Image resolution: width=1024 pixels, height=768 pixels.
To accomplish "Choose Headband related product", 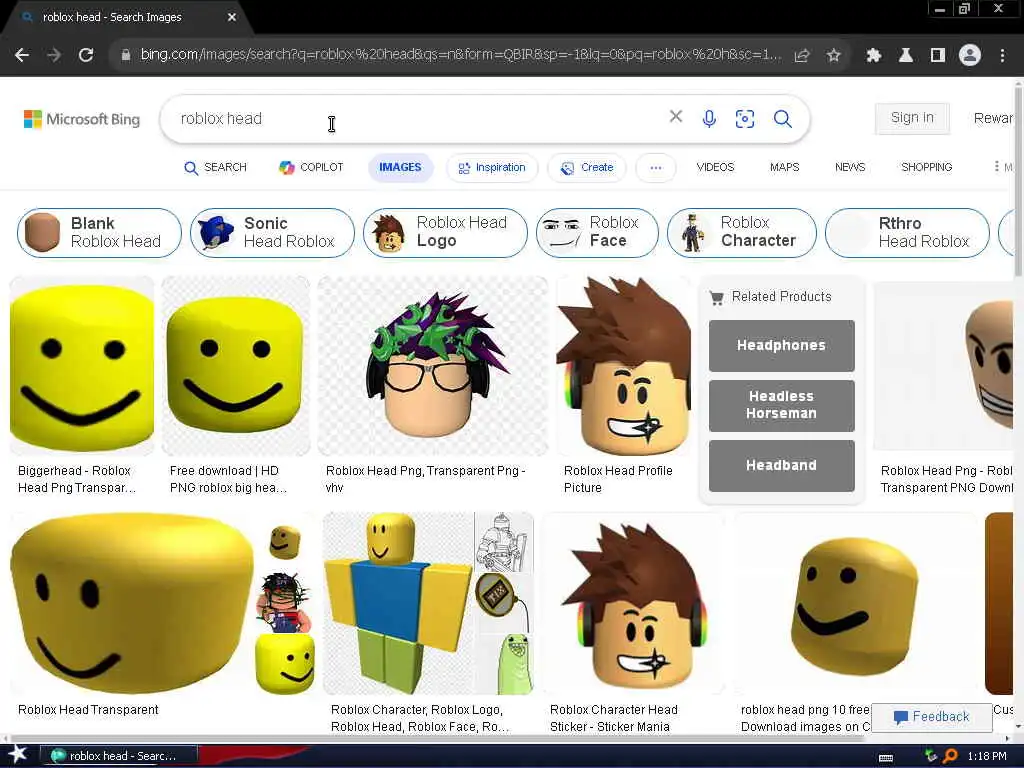I will (782, 466).
